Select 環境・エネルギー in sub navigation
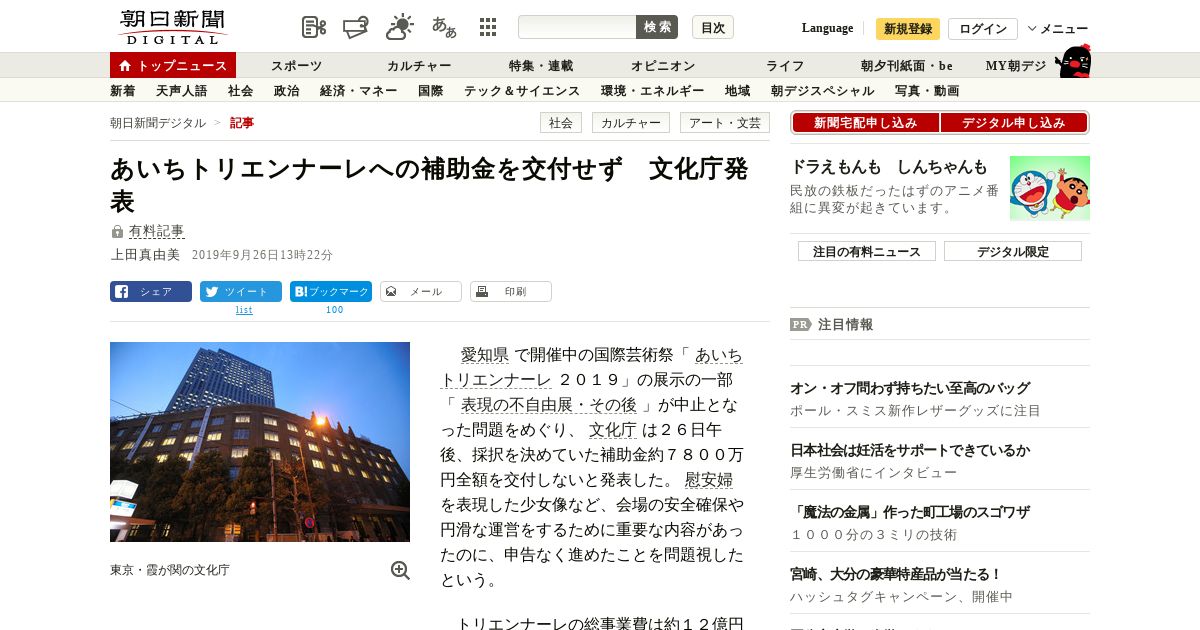Image resolution: width=1200 pixels, height=630 pixels. [652, 91]
